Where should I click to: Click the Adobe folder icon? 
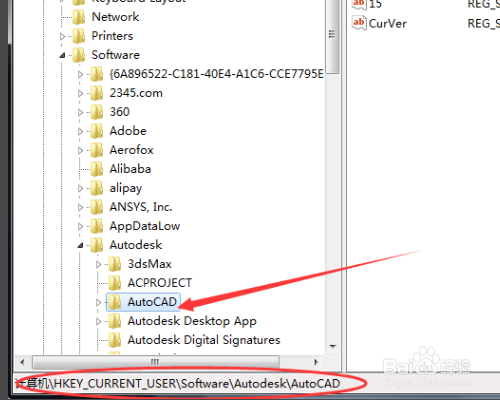(97, 131)
